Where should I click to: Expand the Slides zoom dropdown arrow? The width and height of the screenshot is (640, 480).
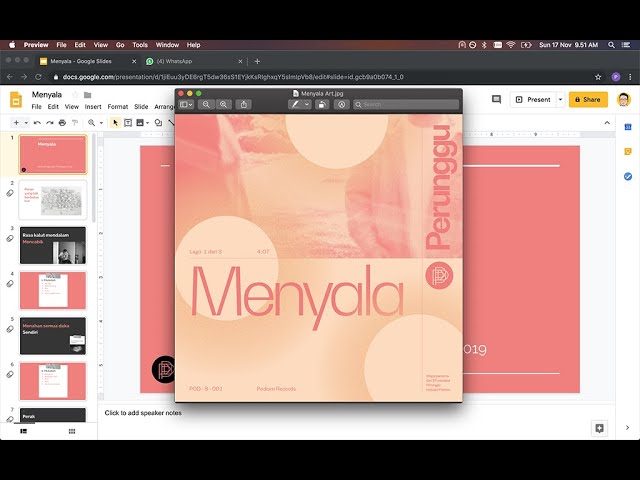pyautogui.click(x=101, y=123)
